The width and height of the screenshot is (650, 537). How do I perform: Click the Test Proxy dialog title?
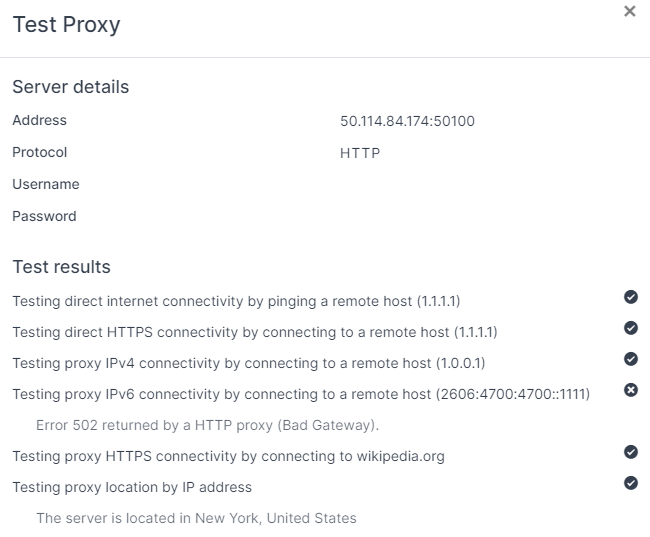point(66,25)
